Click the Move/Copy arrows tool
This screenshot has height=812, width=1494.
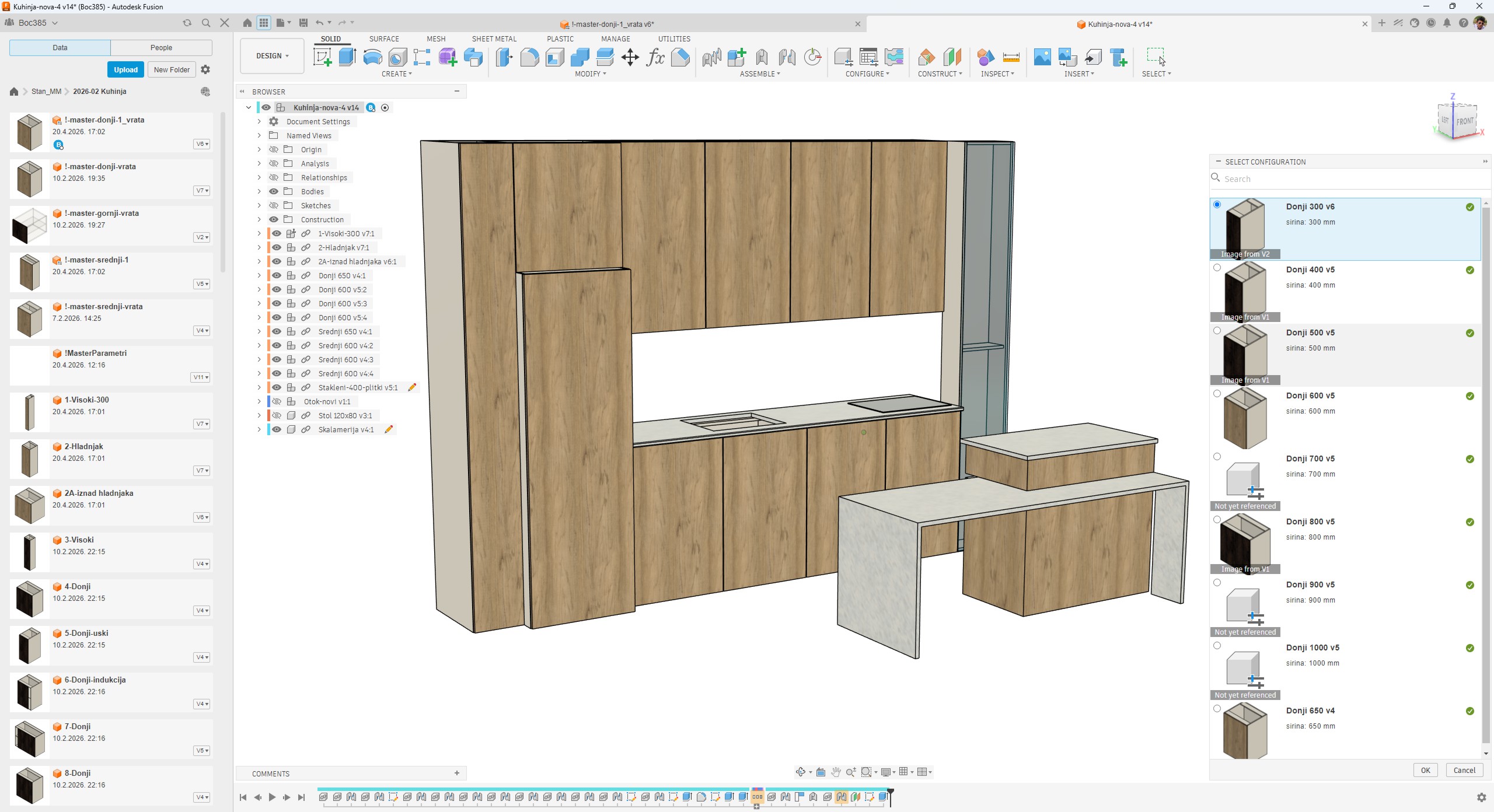[630, 57]
